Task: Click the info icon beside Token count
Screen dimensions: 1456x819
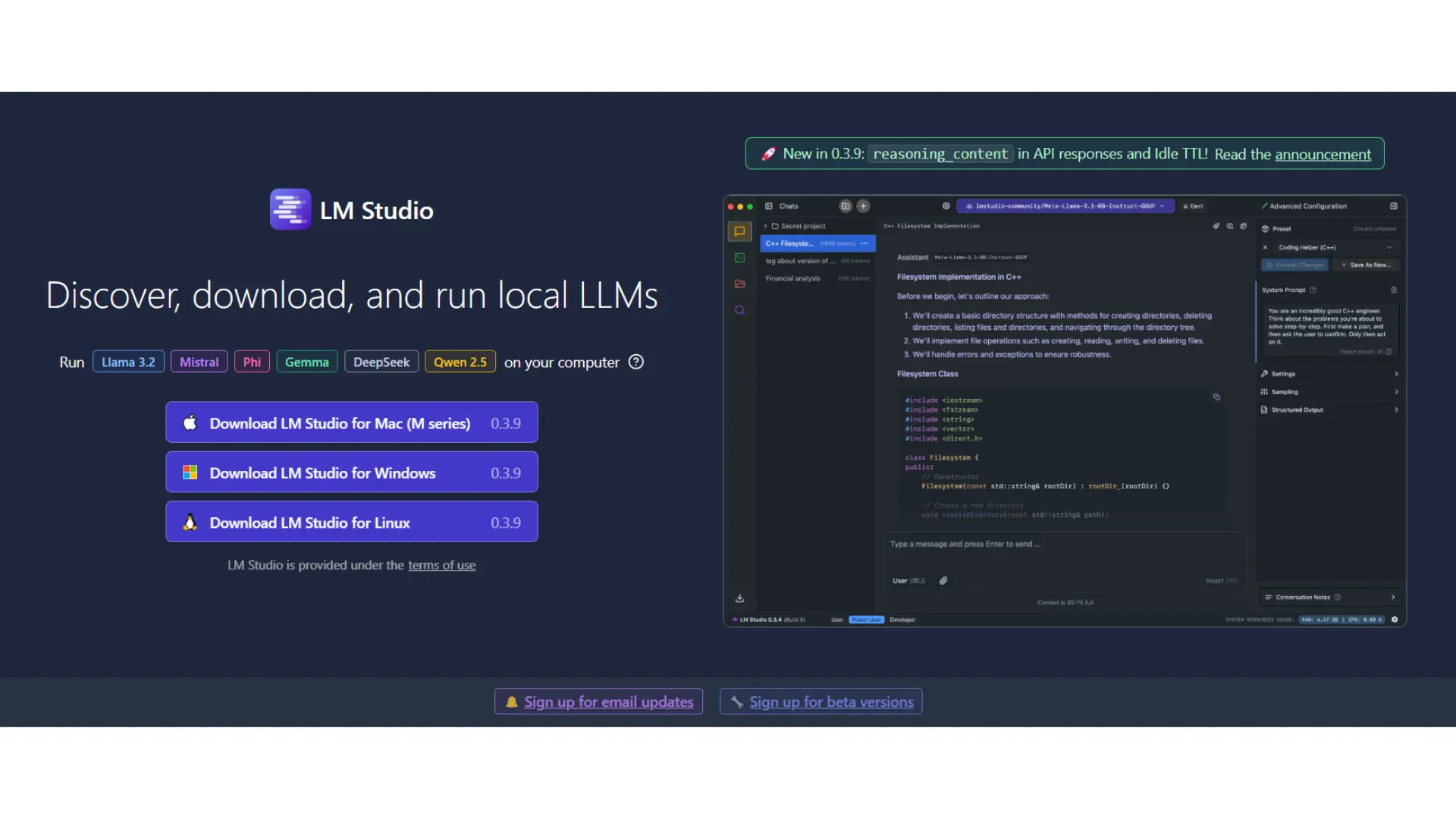Action: pyautogui.click(x=1389, y=352)
